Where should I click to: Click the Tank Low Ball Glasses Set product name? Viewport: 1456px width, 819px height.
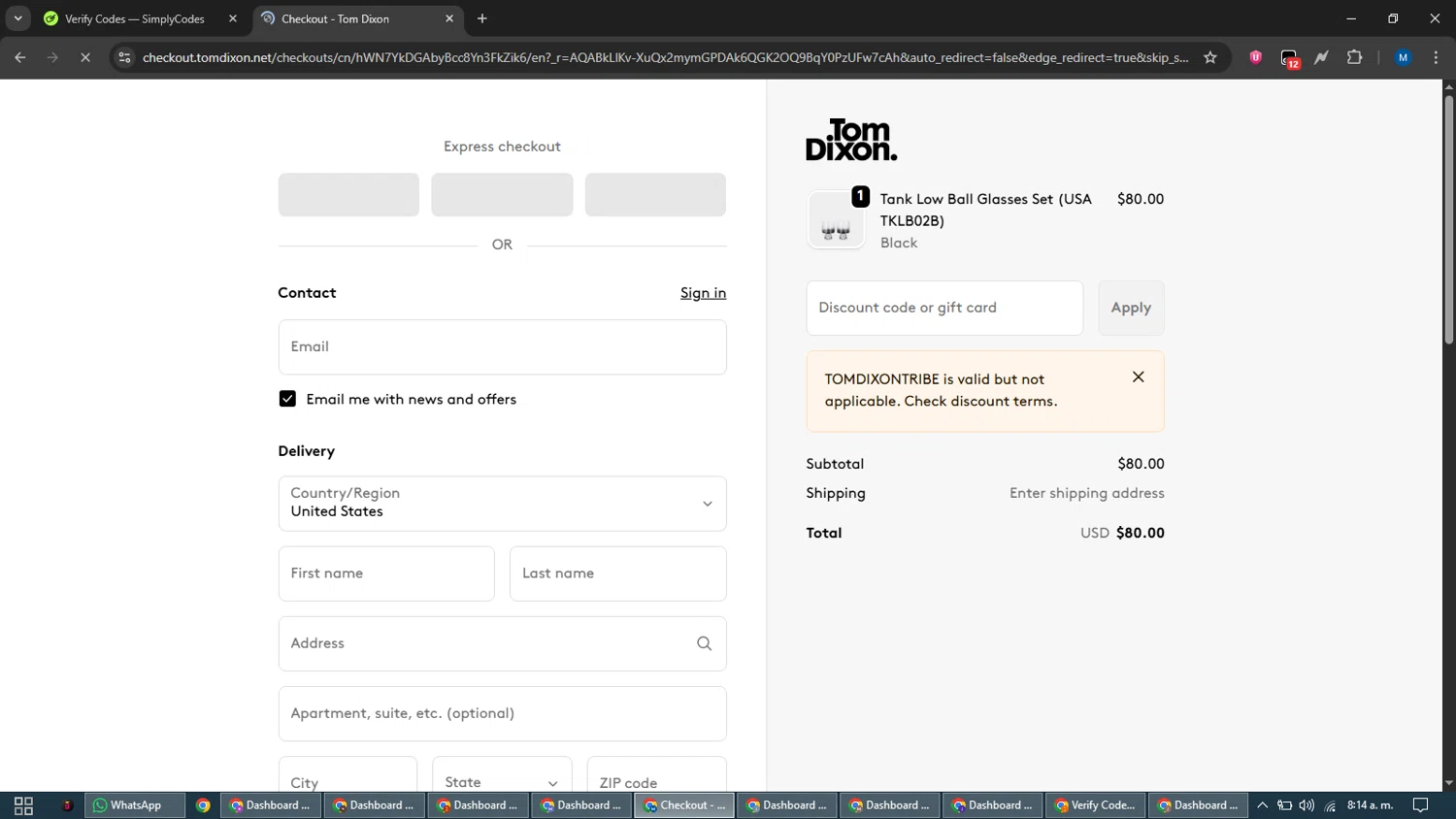(x=985, y=210)
